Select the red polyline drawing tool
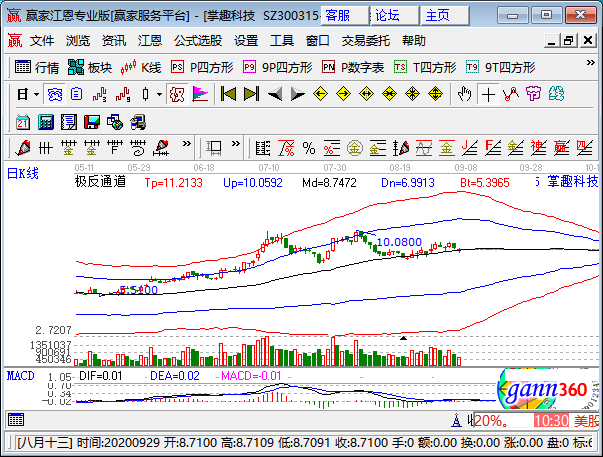The image size is (603, 457). coord(511,94)
